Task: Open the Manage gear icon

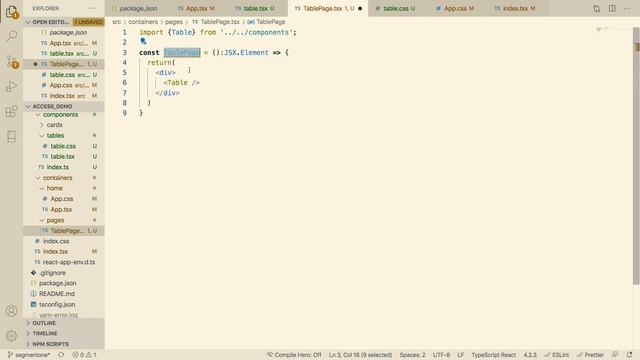Action: (x=11, y=336)
